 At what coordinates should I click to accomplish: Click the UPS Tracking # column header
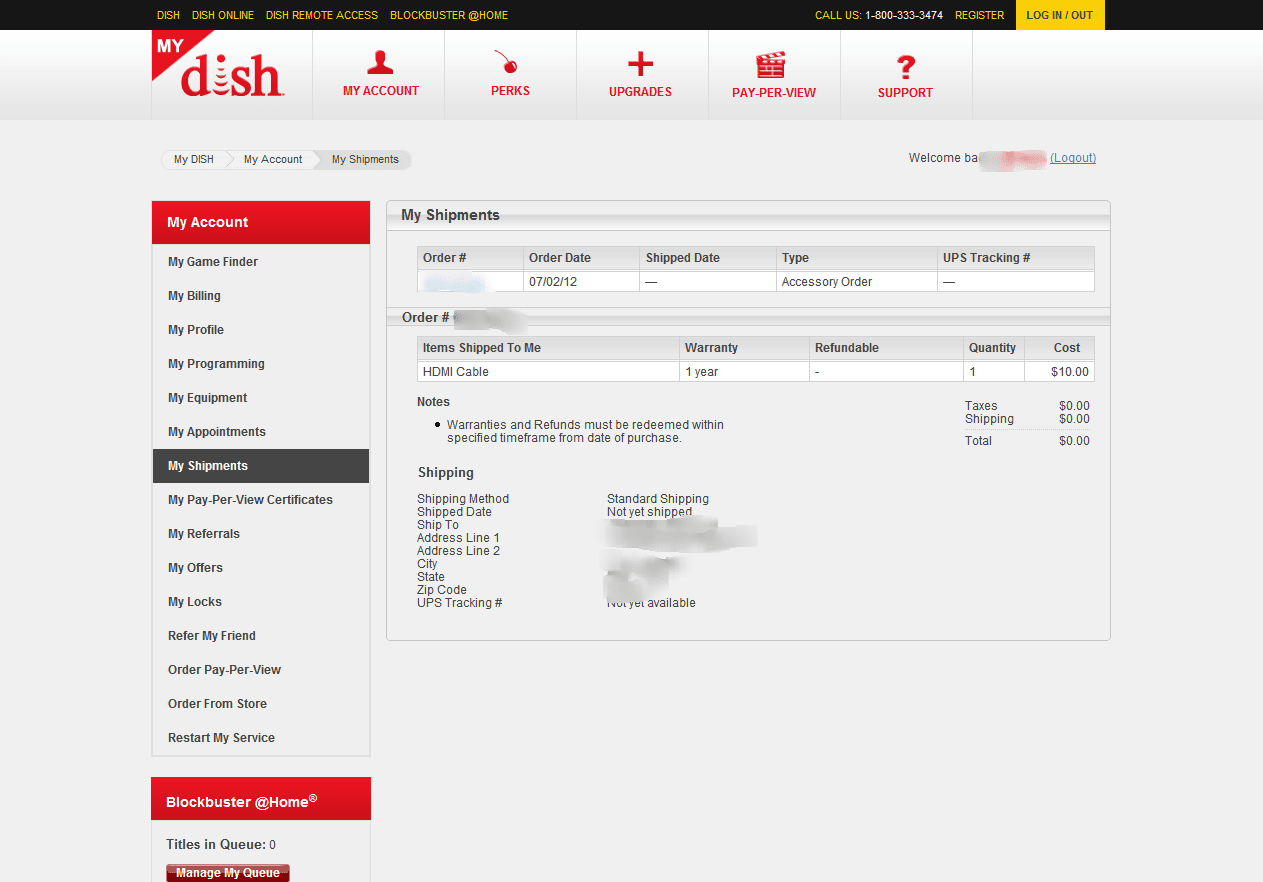pyautogui.click(x=1016, y=258)
